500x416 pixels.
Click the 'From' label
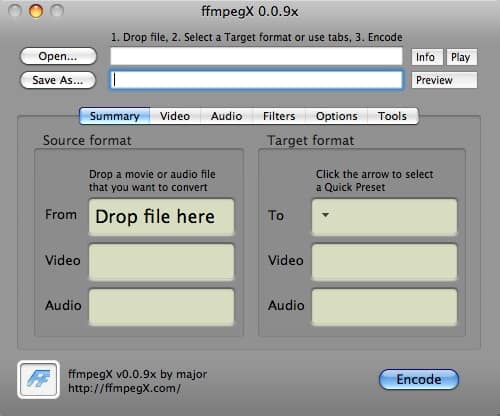click(61, 214)
